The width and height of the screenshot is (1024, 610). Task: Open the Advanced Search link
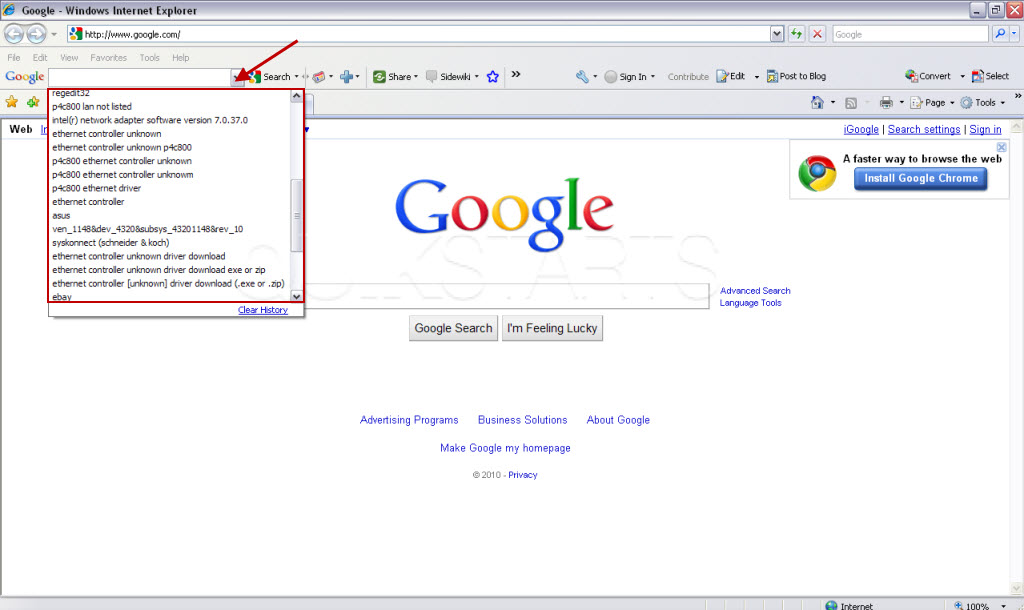755,291
